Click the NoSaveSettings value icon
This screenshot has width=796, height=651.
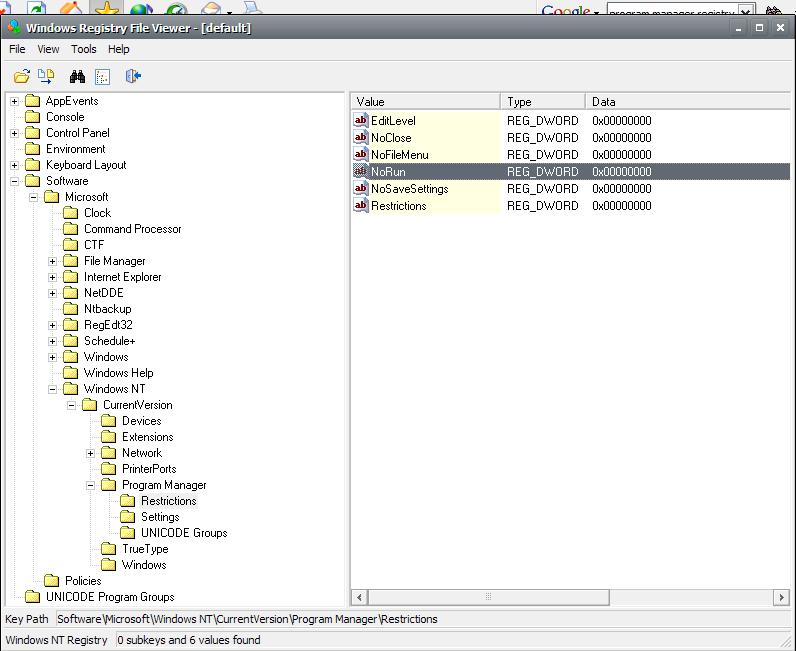tap(360, 188)
